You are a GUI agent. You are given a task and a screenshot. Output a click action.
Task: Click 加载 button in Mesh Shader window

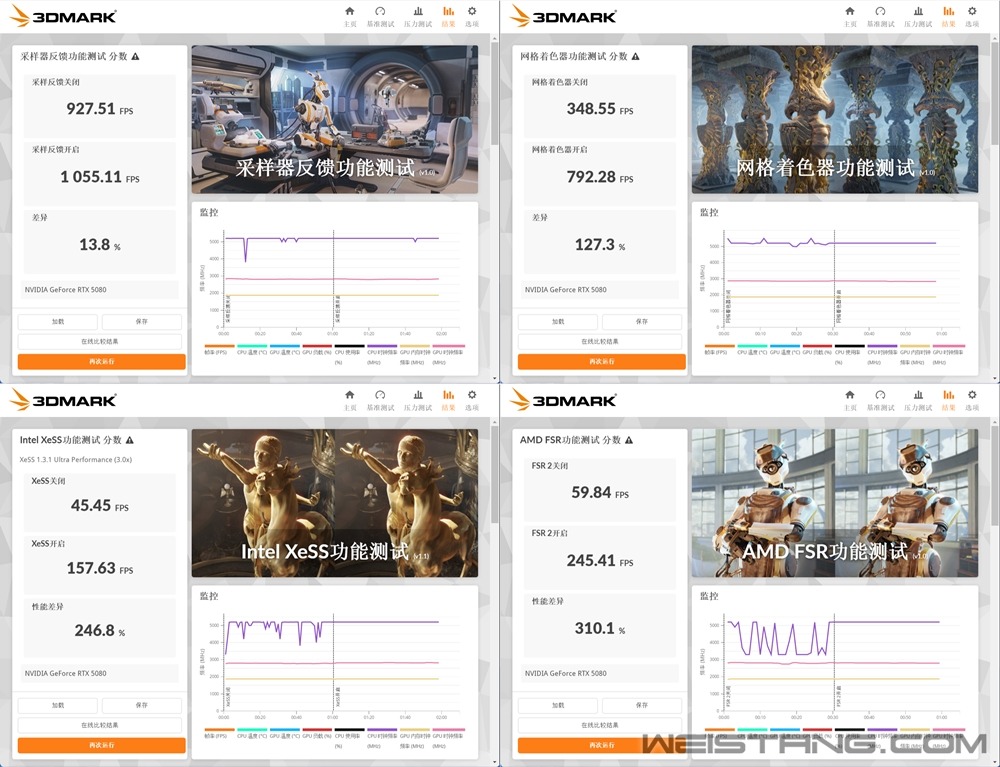pos(557,322)
